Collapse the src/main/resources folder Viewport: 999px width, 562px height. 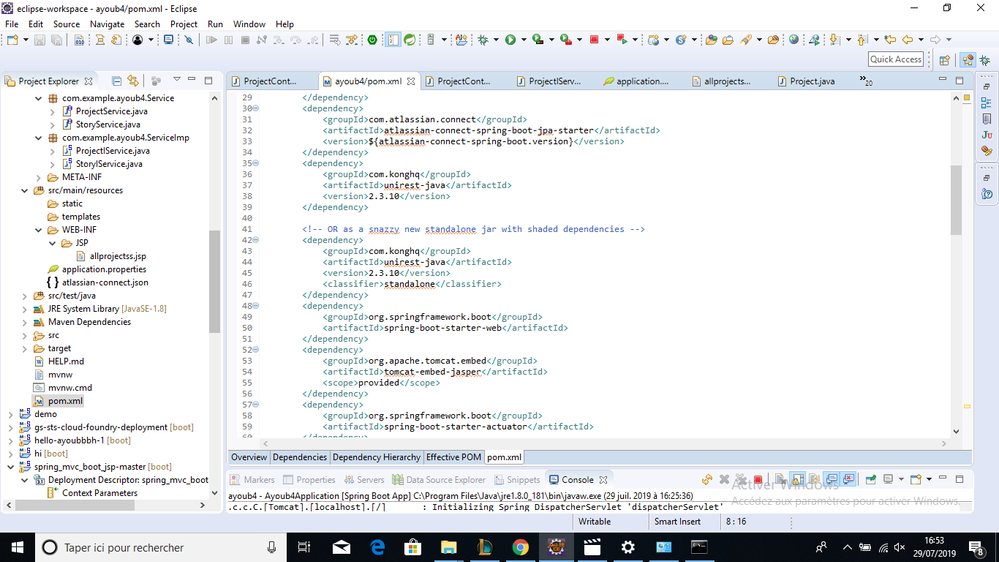(x=25, y=190)
